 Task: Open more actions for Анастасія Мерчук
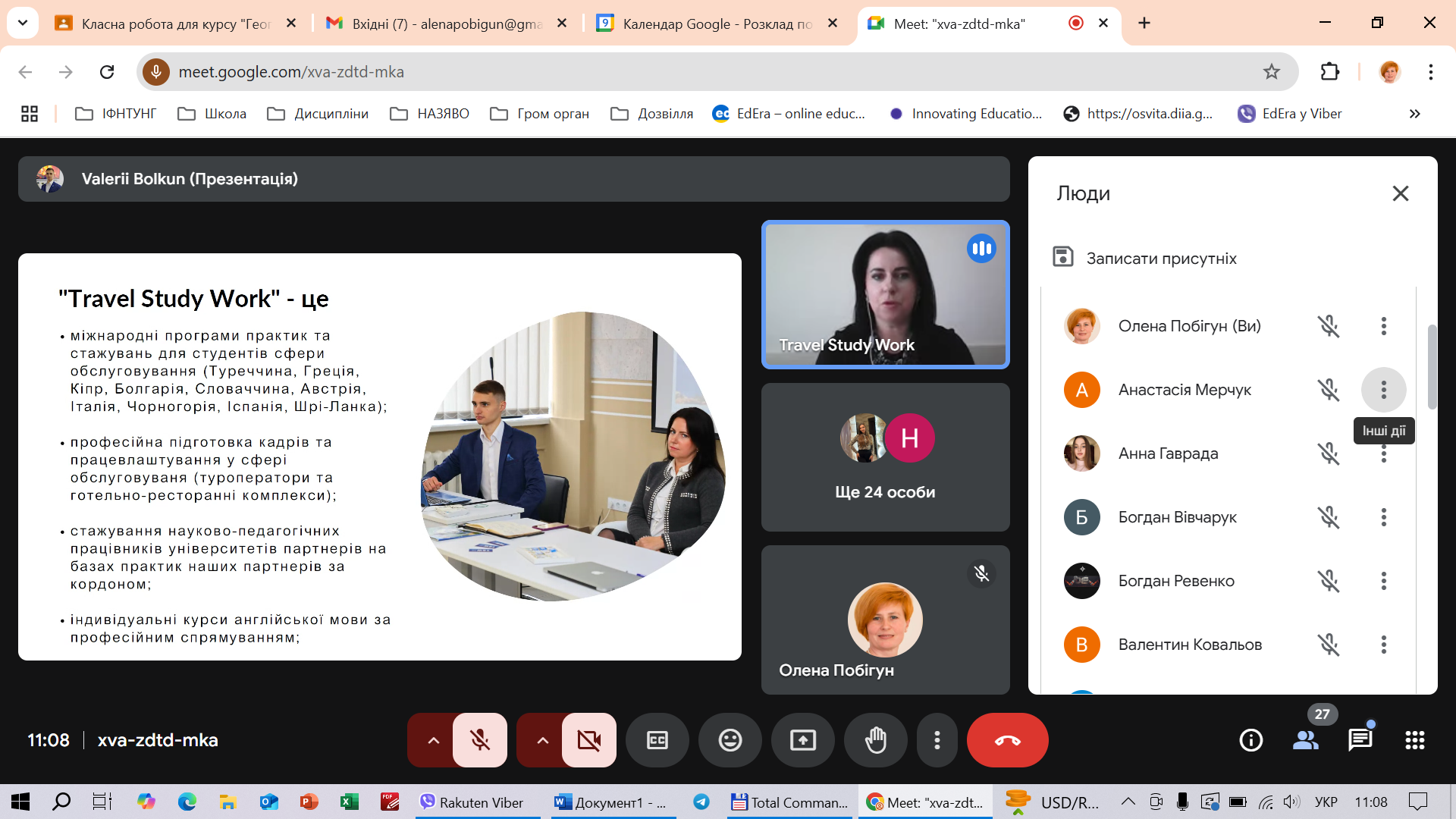click(1383, 390)
